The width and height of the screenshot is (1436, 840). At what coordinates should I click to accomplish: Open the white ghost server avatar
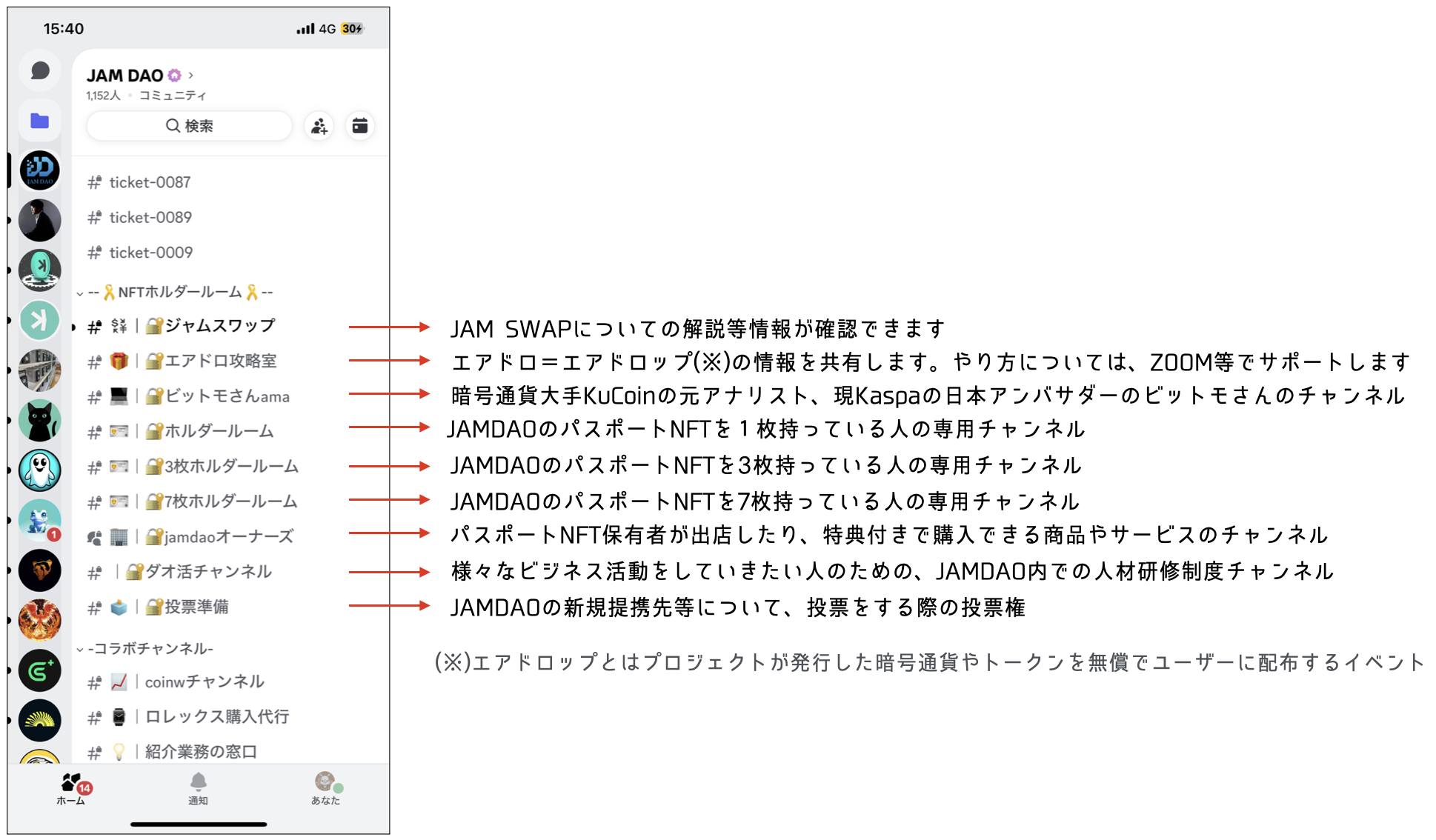[40, 470]
